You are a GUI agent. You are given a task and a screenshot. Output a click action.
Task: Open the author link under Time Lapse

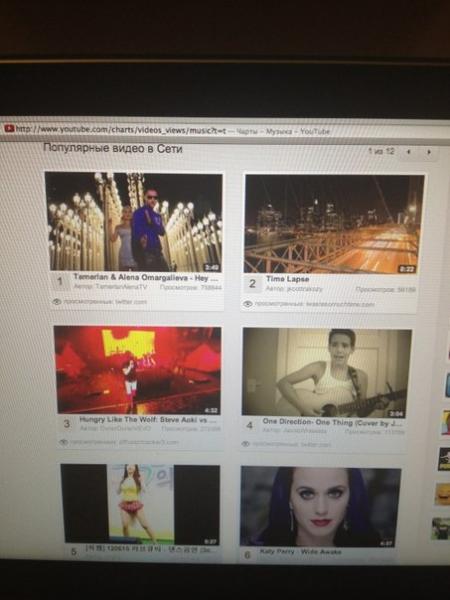click(305, 289)
